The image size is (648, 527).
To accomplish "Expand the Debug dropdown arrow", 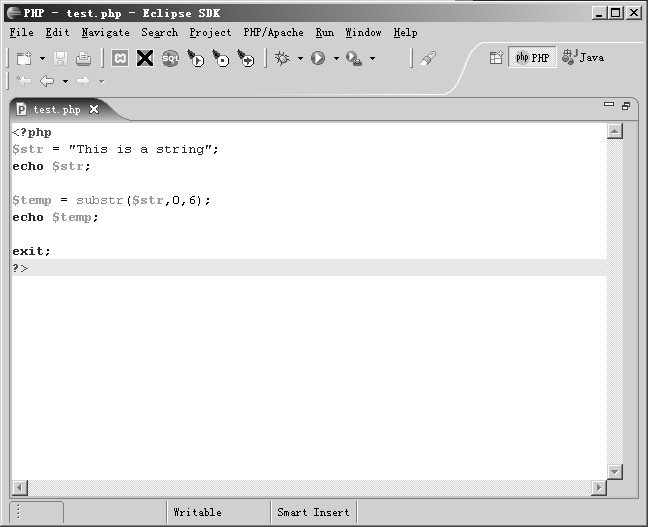I will tap(300, 59).
